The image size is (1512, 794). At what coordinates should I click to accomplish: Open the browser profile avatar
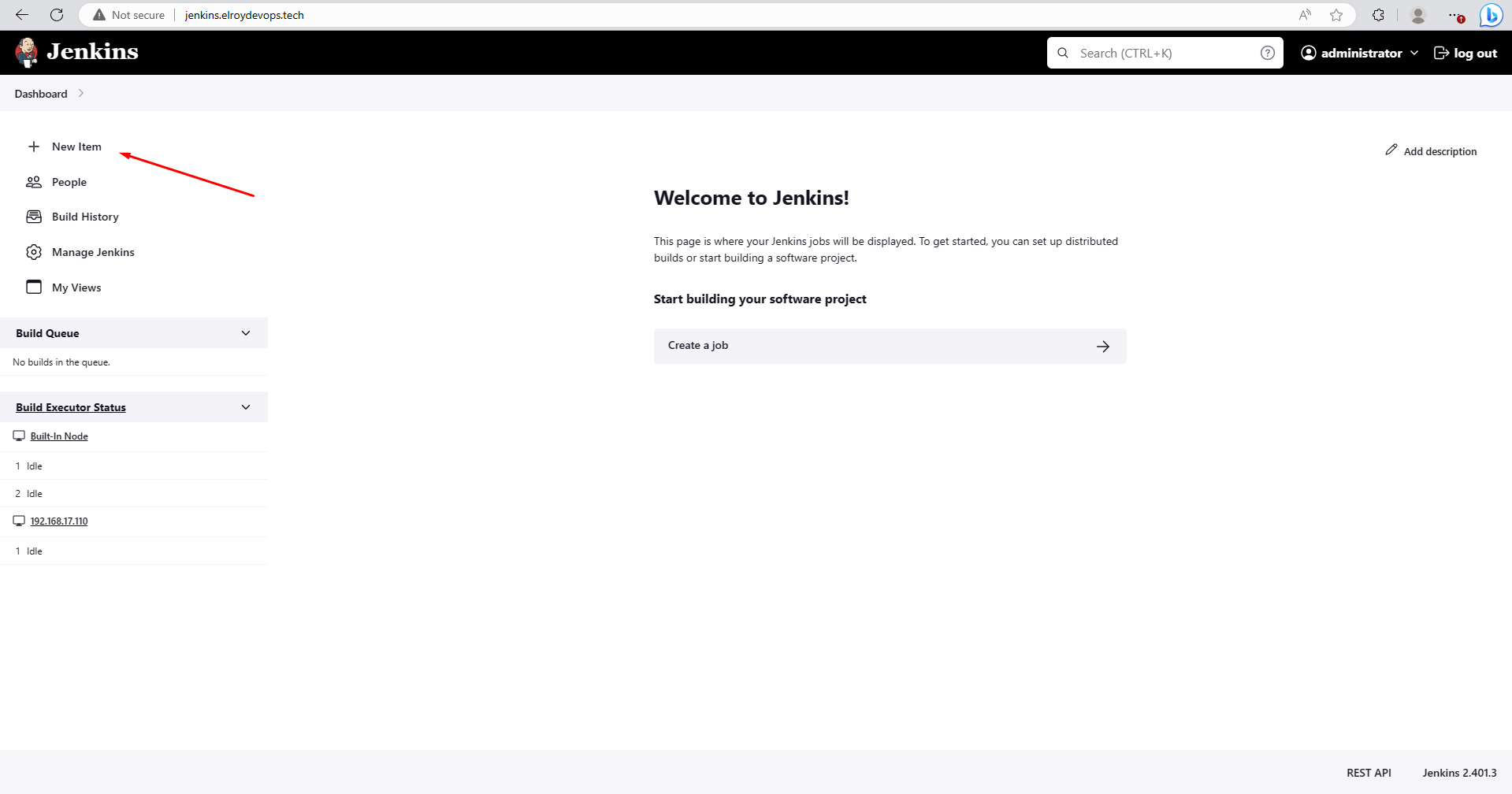point(1418,15)
